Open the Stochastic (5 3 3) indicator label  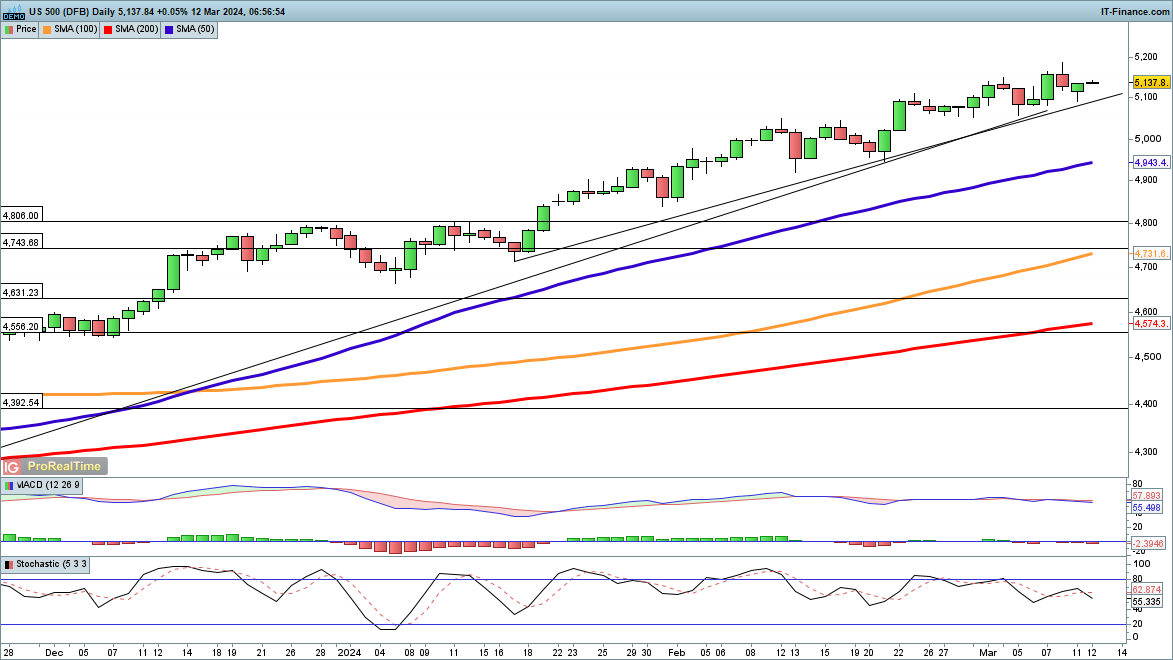[52, 564]
